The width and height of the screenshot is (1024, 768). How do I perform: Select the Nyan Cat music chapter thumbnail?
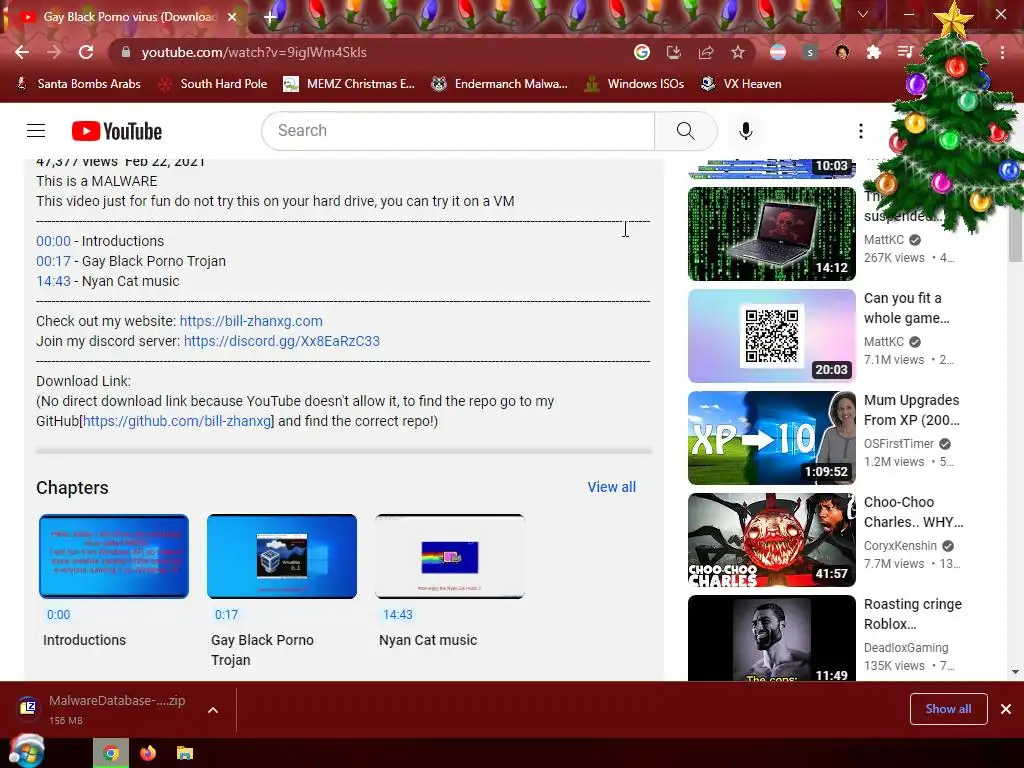pyautogui.click(x=450, y=556)
